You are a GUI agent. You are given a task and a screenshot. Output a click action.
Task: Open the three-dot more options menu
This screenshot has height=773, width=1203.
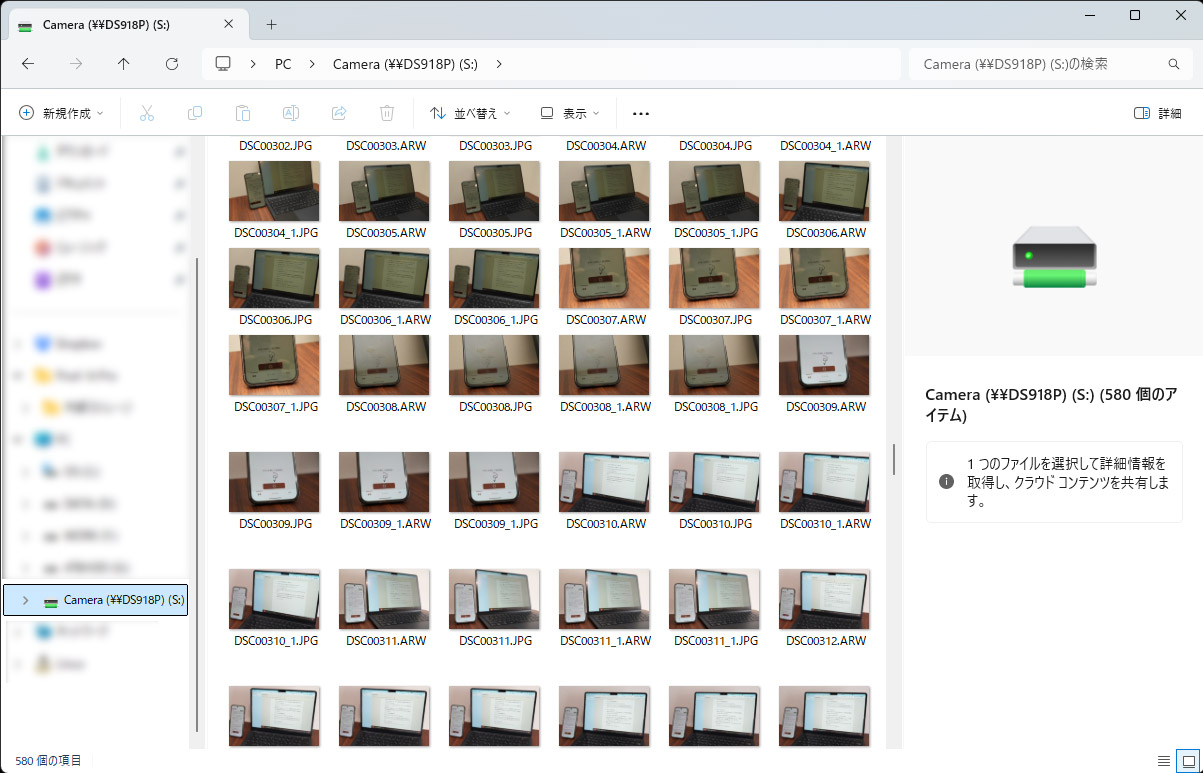641,113
